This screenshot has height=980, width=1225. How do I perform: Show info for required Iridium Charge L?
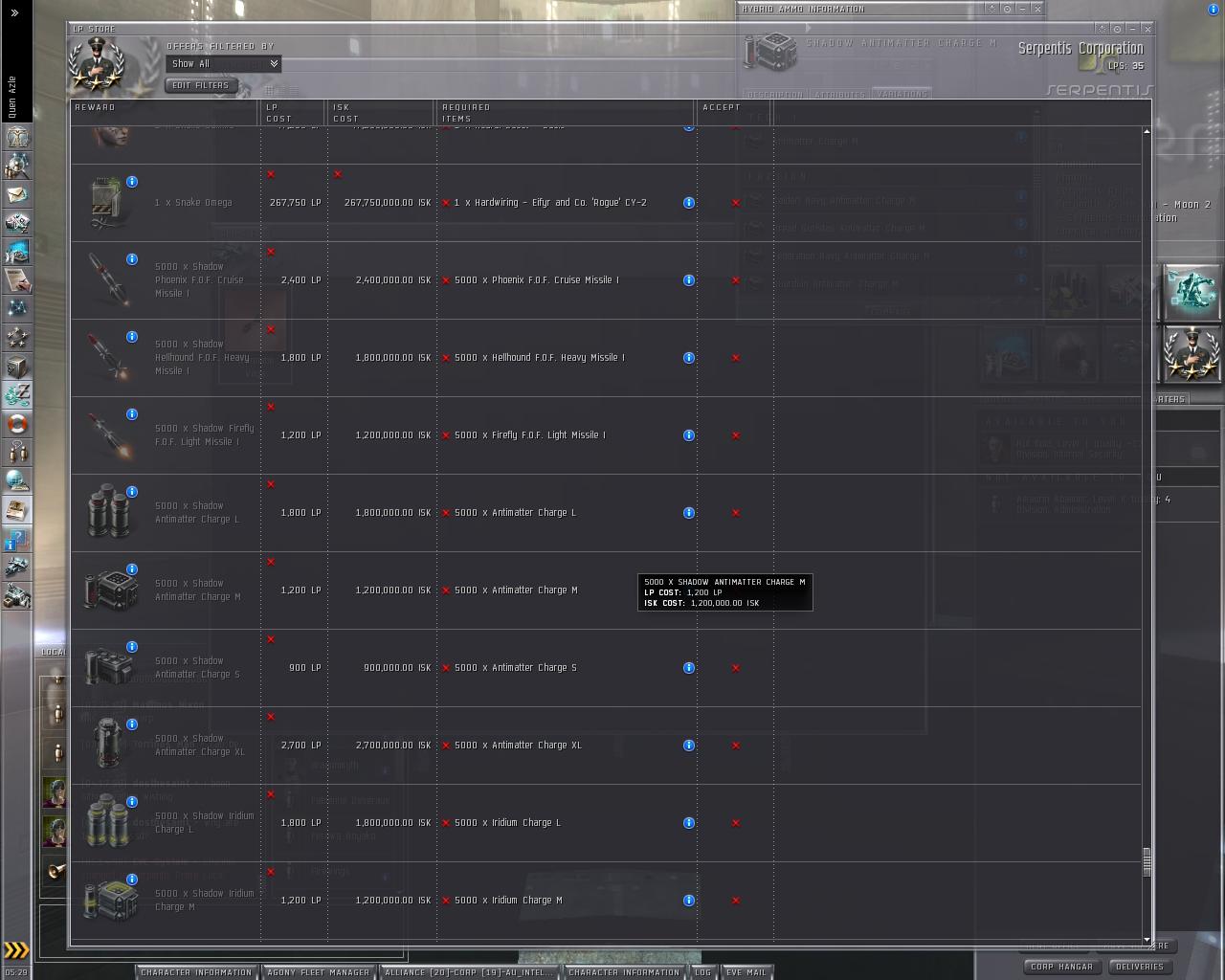click(x=688, y=823)
